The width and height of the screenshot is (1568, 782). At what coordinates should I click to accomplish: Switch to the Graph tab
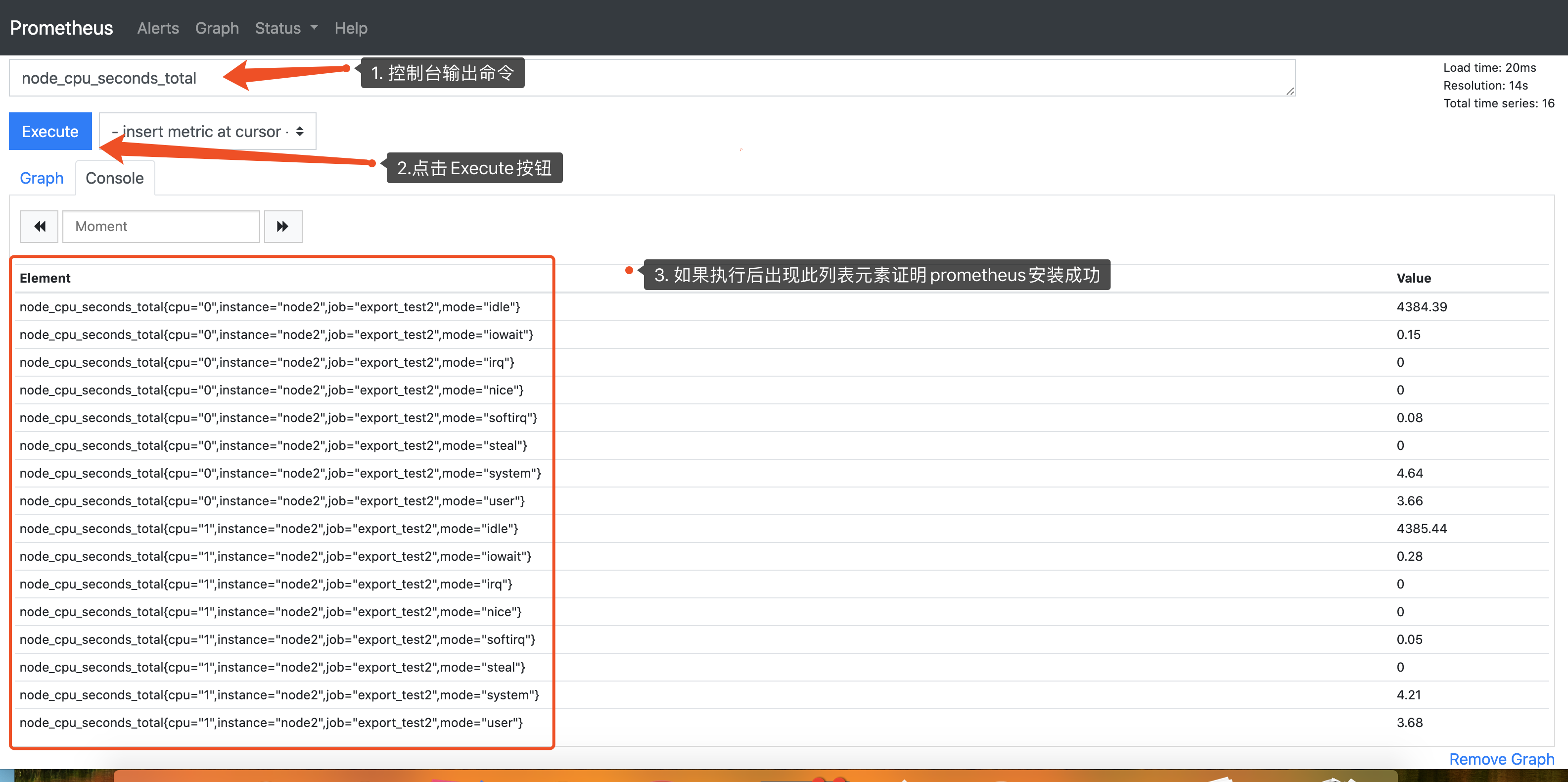pyautogui.click(x=41, y=178)
